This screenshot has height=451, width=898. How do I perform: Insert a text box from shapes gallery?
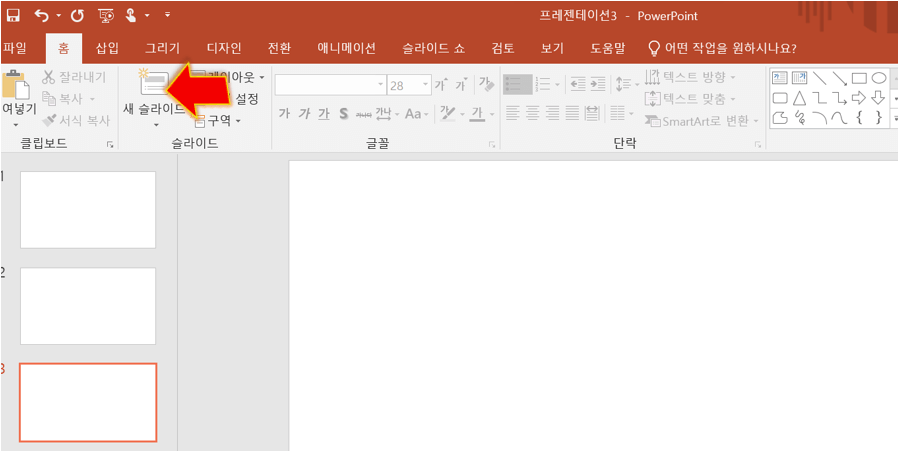point(779,78)
